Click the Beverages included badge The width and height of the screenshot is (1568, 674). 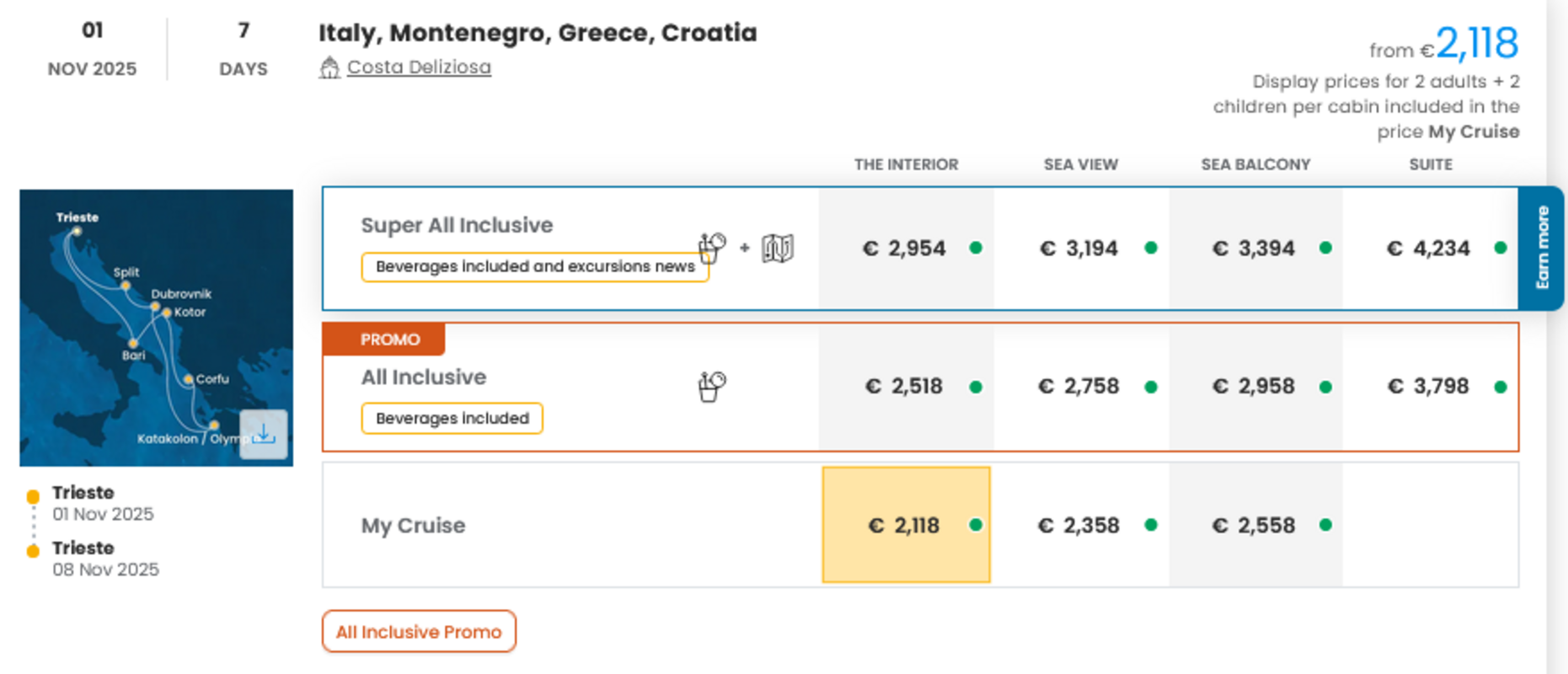[452, 418]
